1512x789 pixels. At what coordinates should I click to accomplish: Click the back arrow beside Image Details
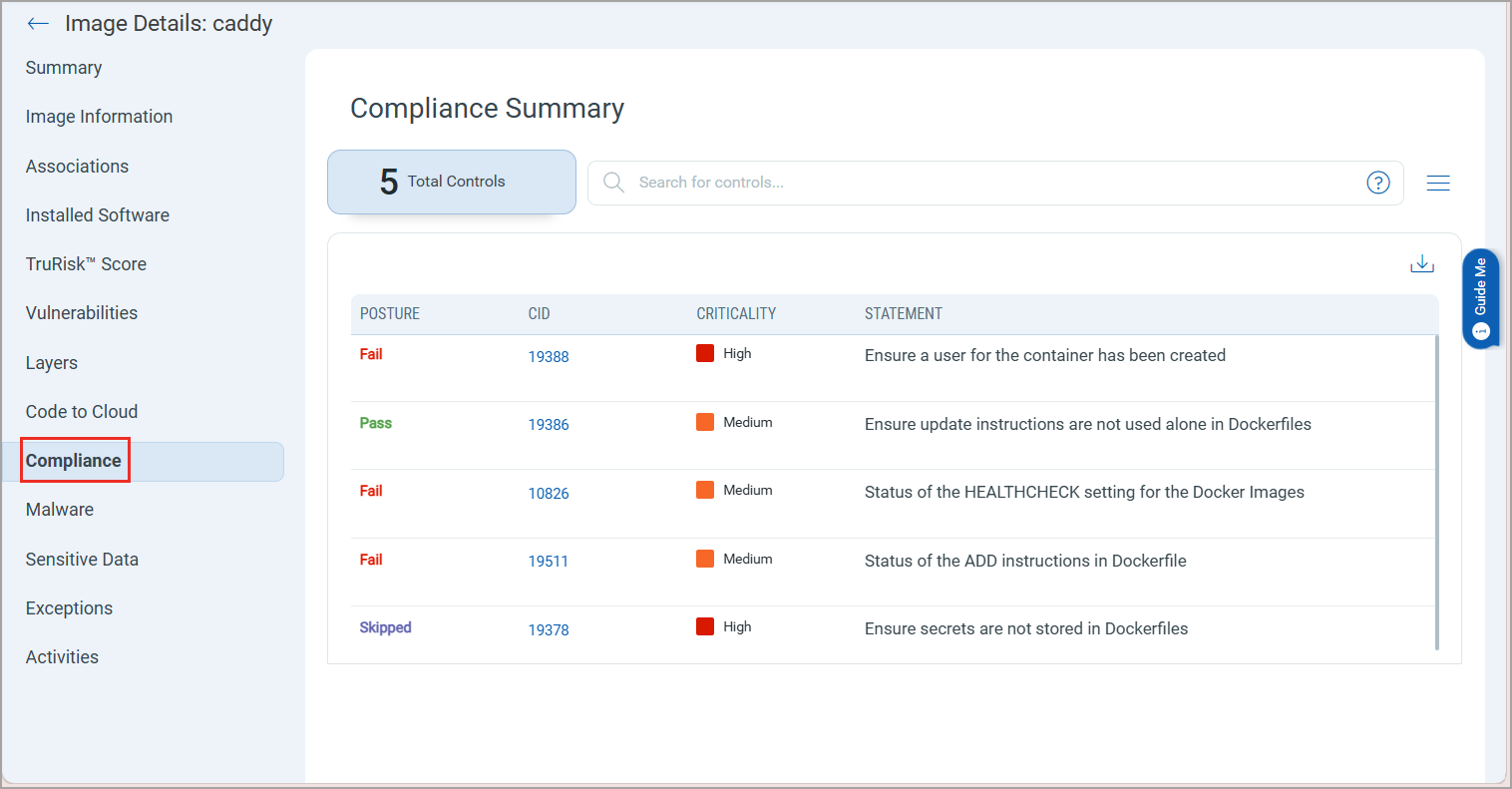[x=38, y=24]
